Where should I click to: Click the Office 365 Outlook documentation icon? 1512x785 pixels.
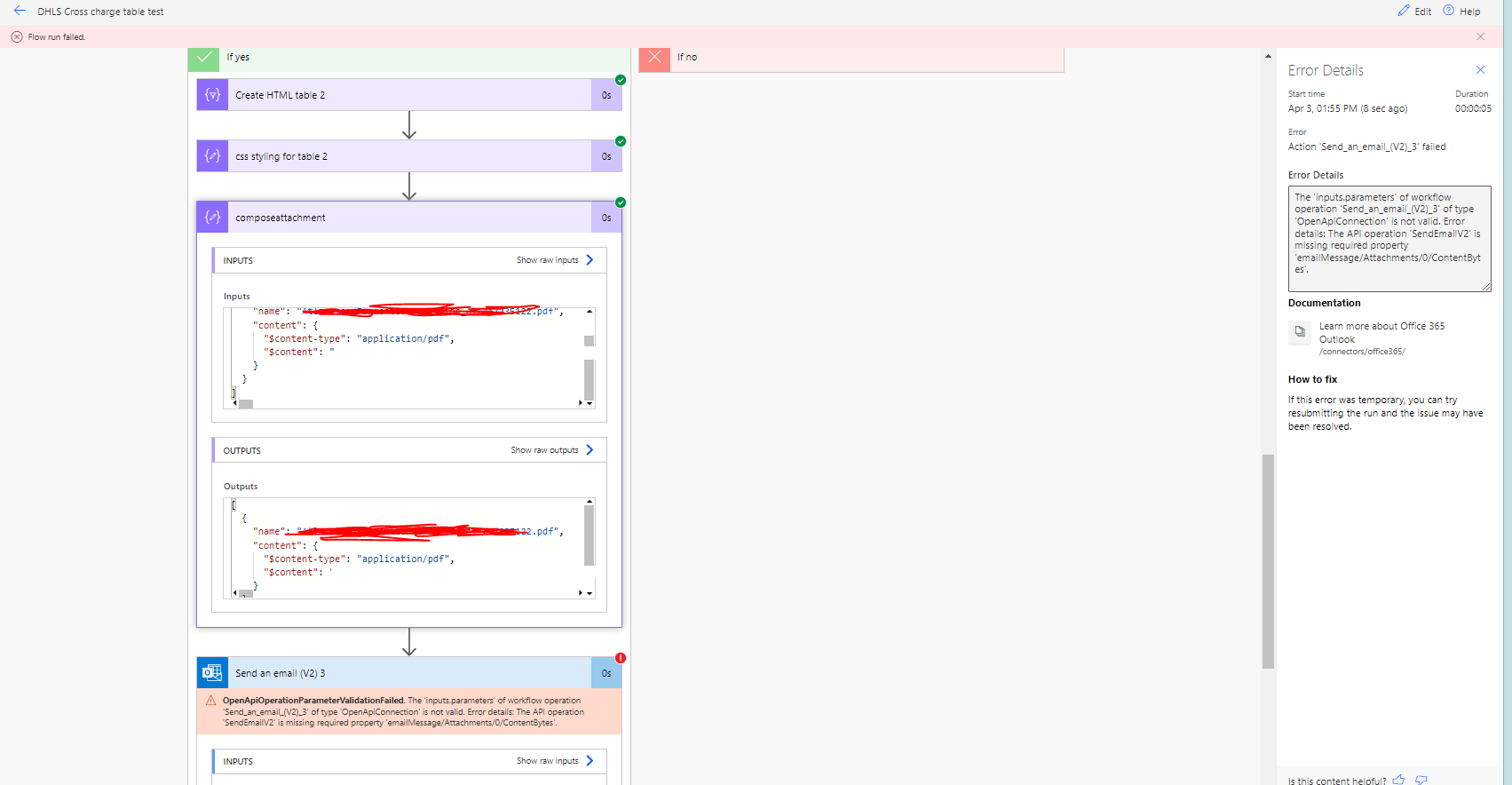[1300, 331]
